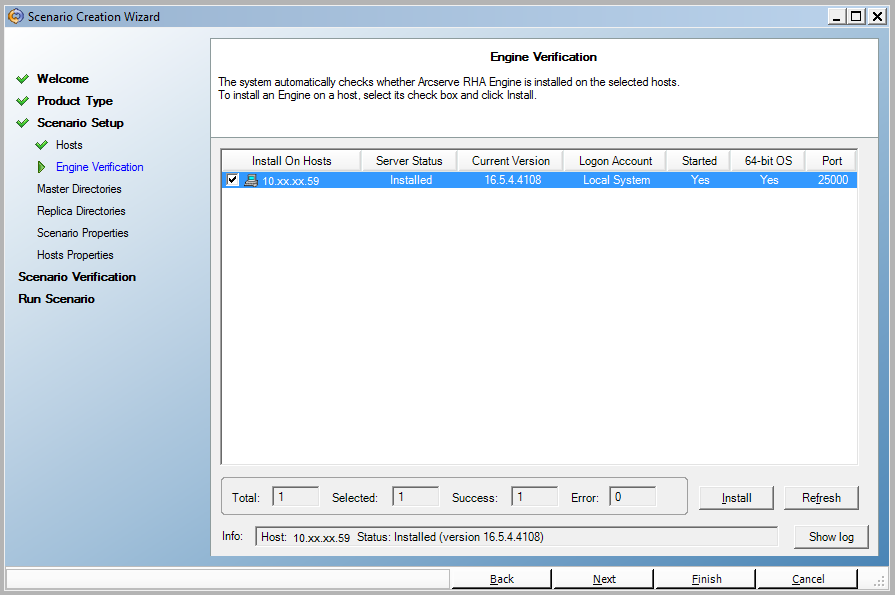Click the Info host status field
Image resolution: width=895 pixels, height=595 pixels.
517,537
